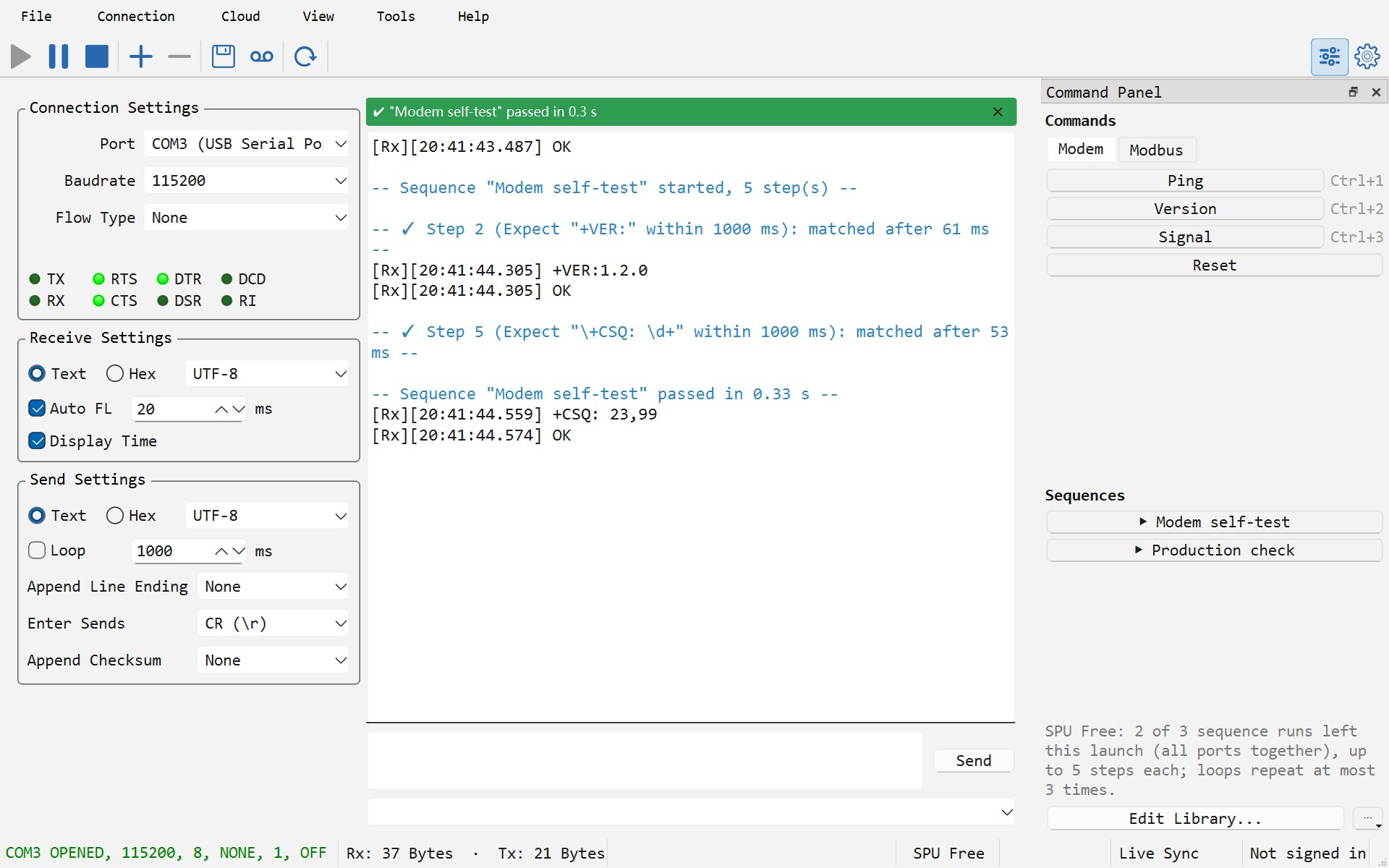Open the File menu
This screenshot has height=868, width=1389.
(36, 17)
